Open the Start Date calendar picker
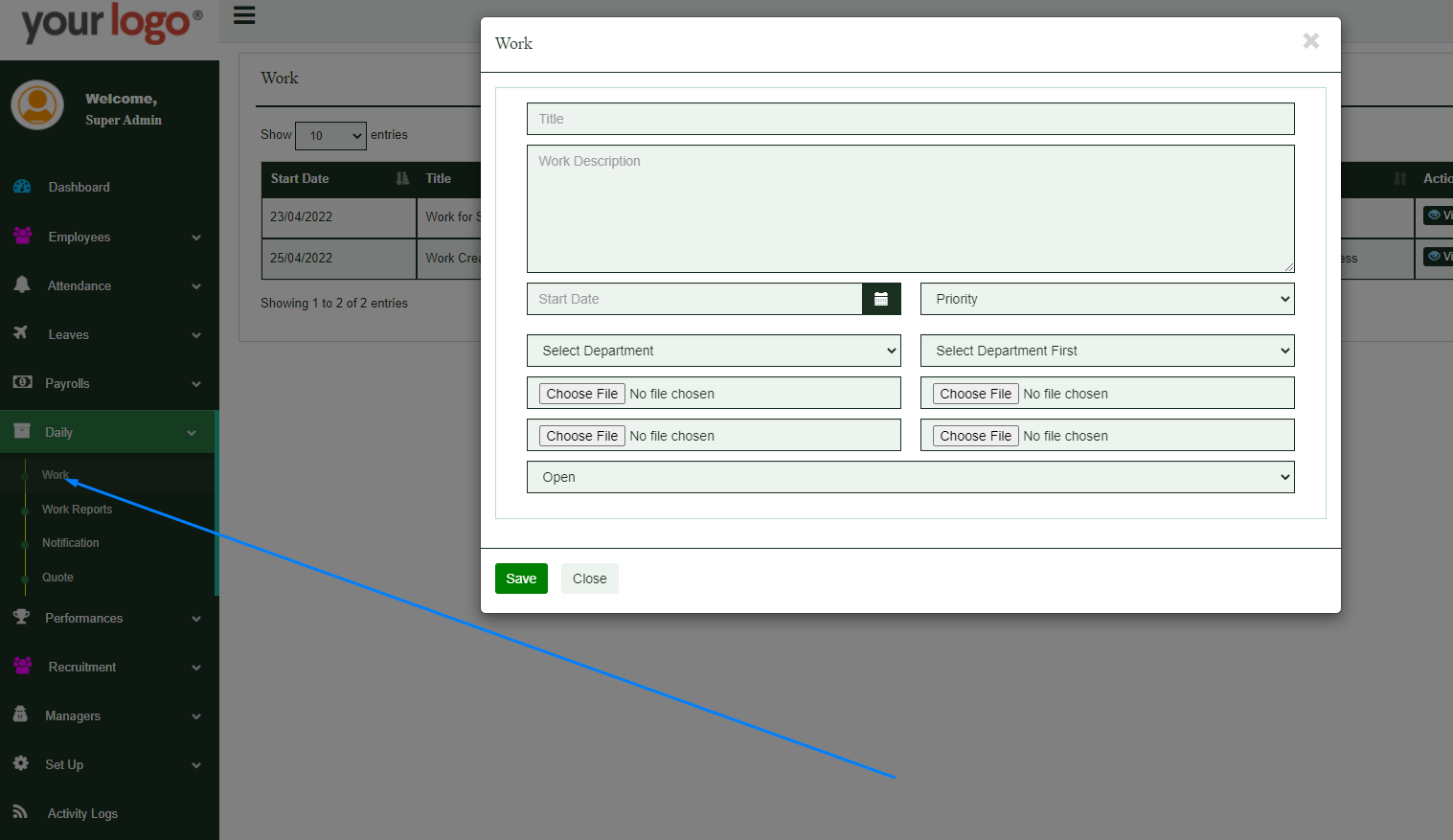The height and width of the screenshot is (840, 1453). [x=881, y=299]
